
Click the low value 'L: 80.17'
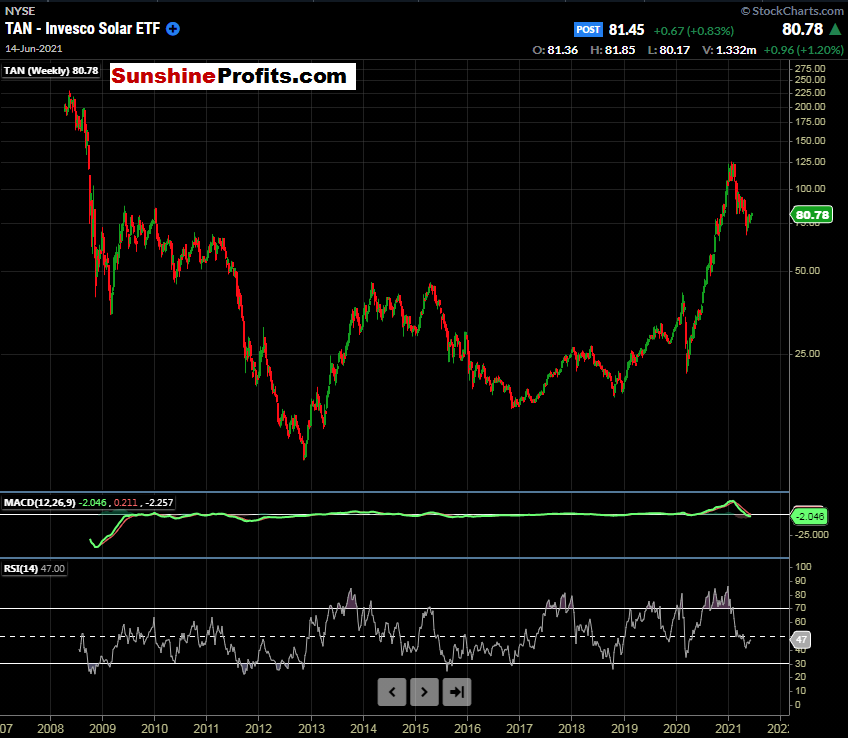click(669, 50)
